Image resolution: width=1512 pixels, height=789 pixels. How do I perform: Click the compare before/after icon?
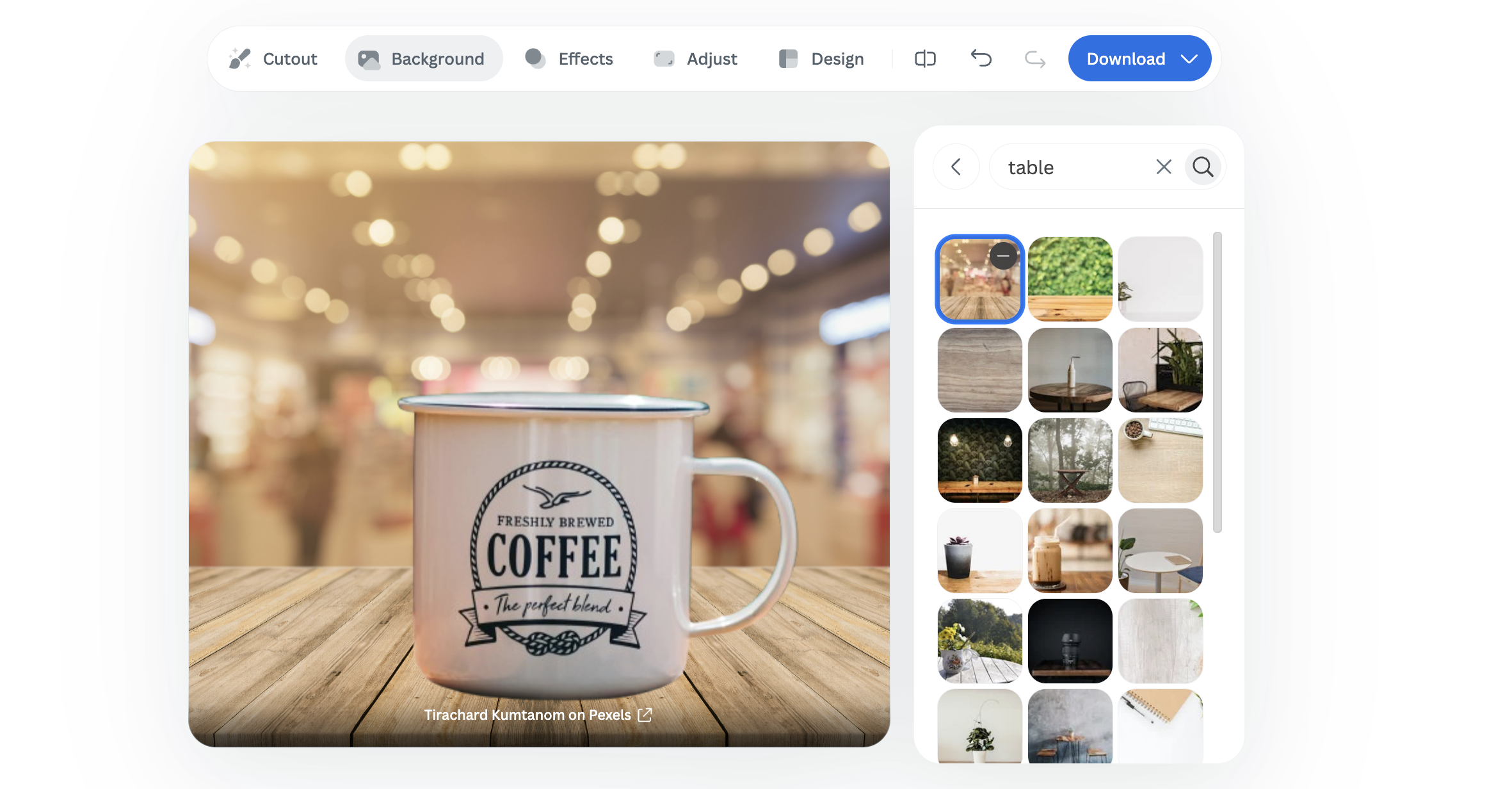coord(925,59)
